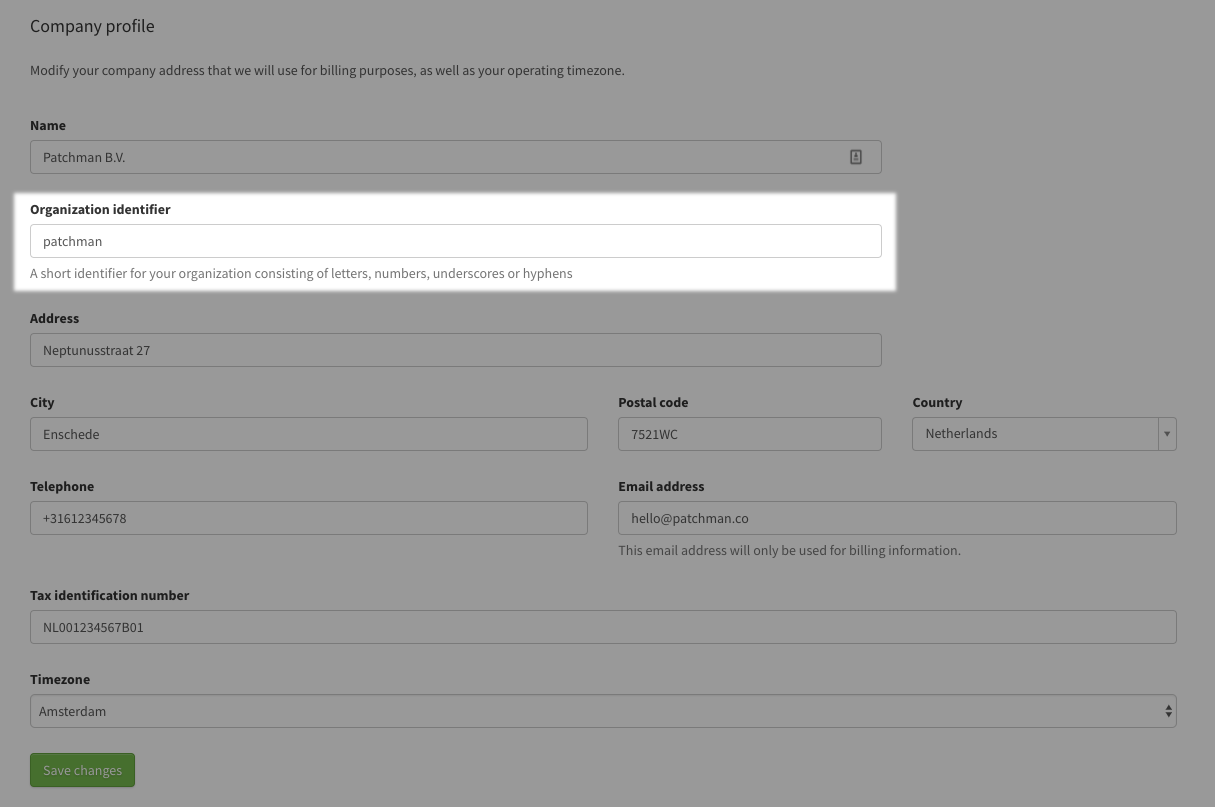
Task: Click the Company profile heading
Action: [92, 26]
